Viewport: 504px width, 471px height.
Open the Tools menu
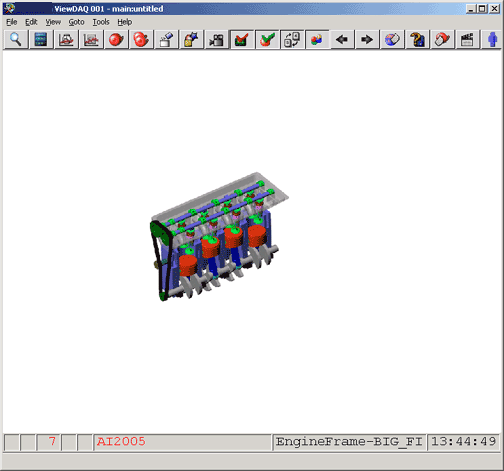point(101,22)
